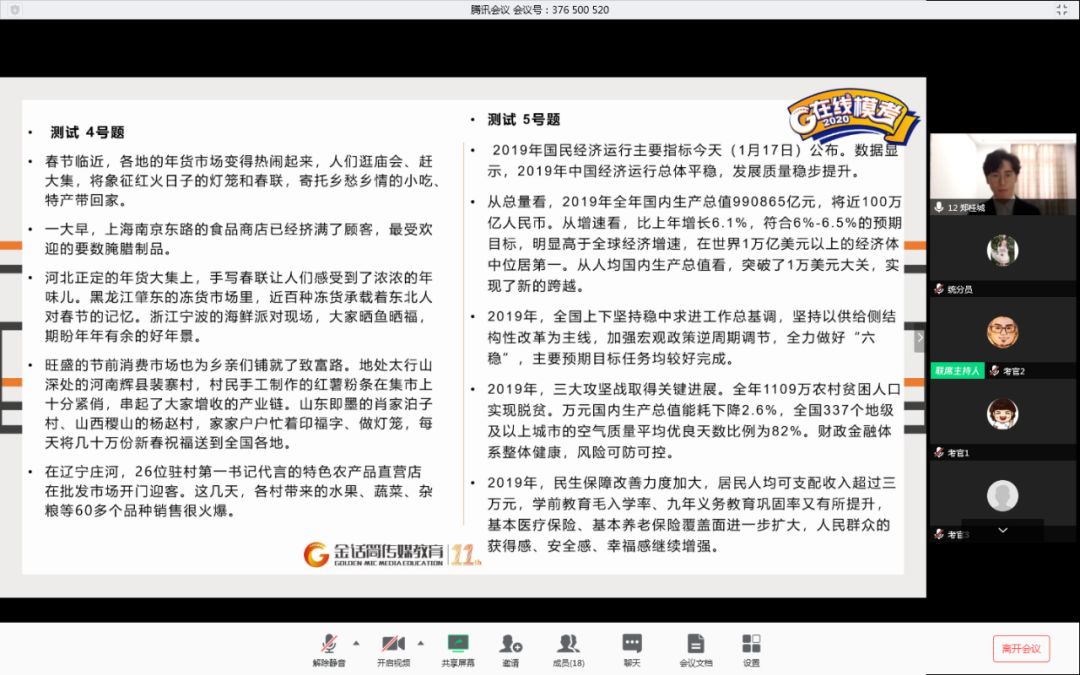The height and width of the screenshot is (675, 1080).
Task: Click the 联席主持人 co-host badge
Action: click(x=957, y=371)
